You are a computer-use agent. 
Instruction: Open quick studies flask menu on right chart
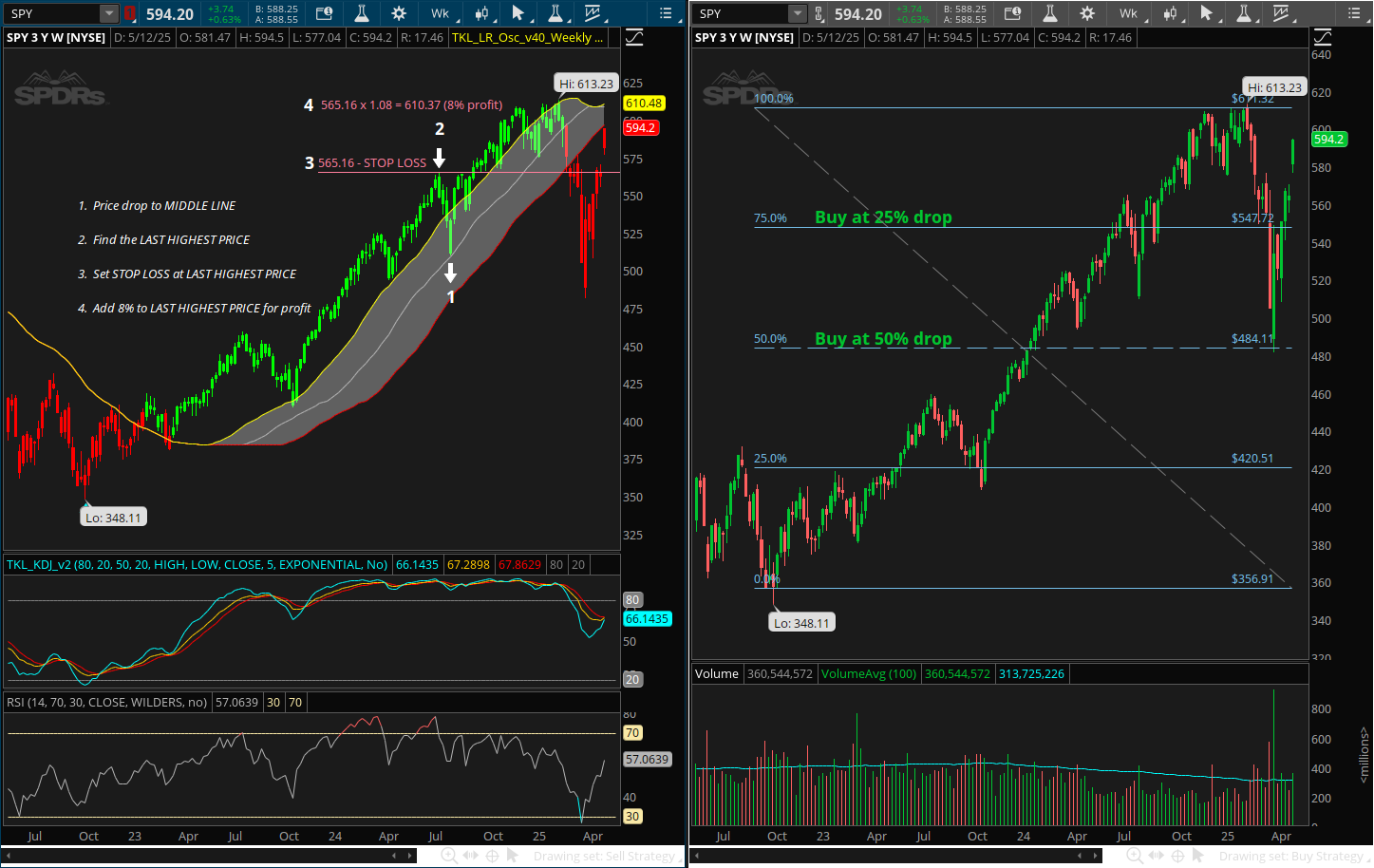pyautogui.click(x=1245, y=13)
